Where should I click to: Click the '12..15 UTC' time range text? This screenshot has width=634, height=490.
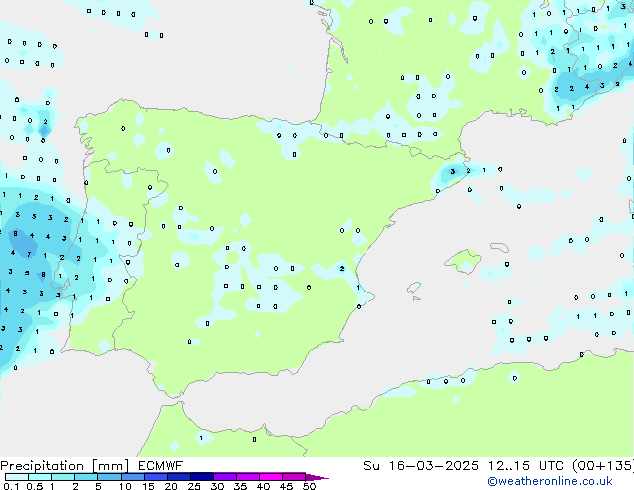(525, 466)
